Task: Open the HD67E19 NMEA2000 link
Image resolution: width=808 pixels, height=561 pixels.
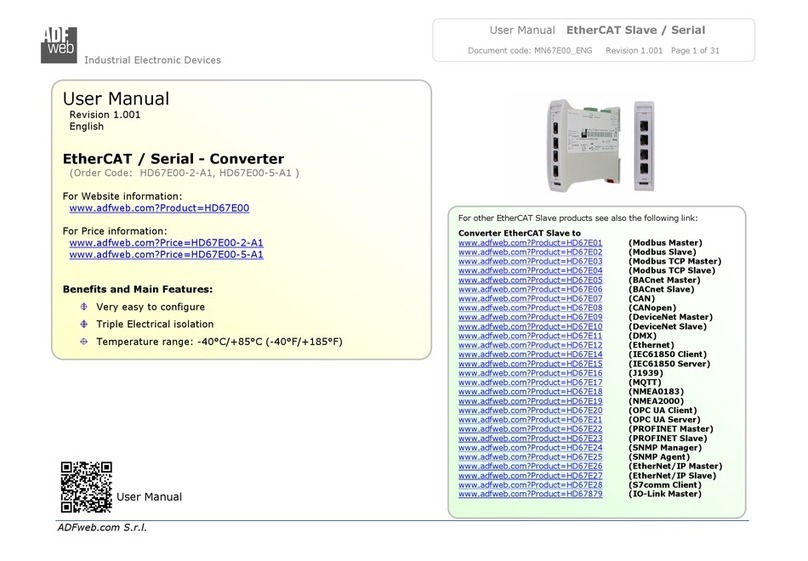Action: click(x=530, y=401)
